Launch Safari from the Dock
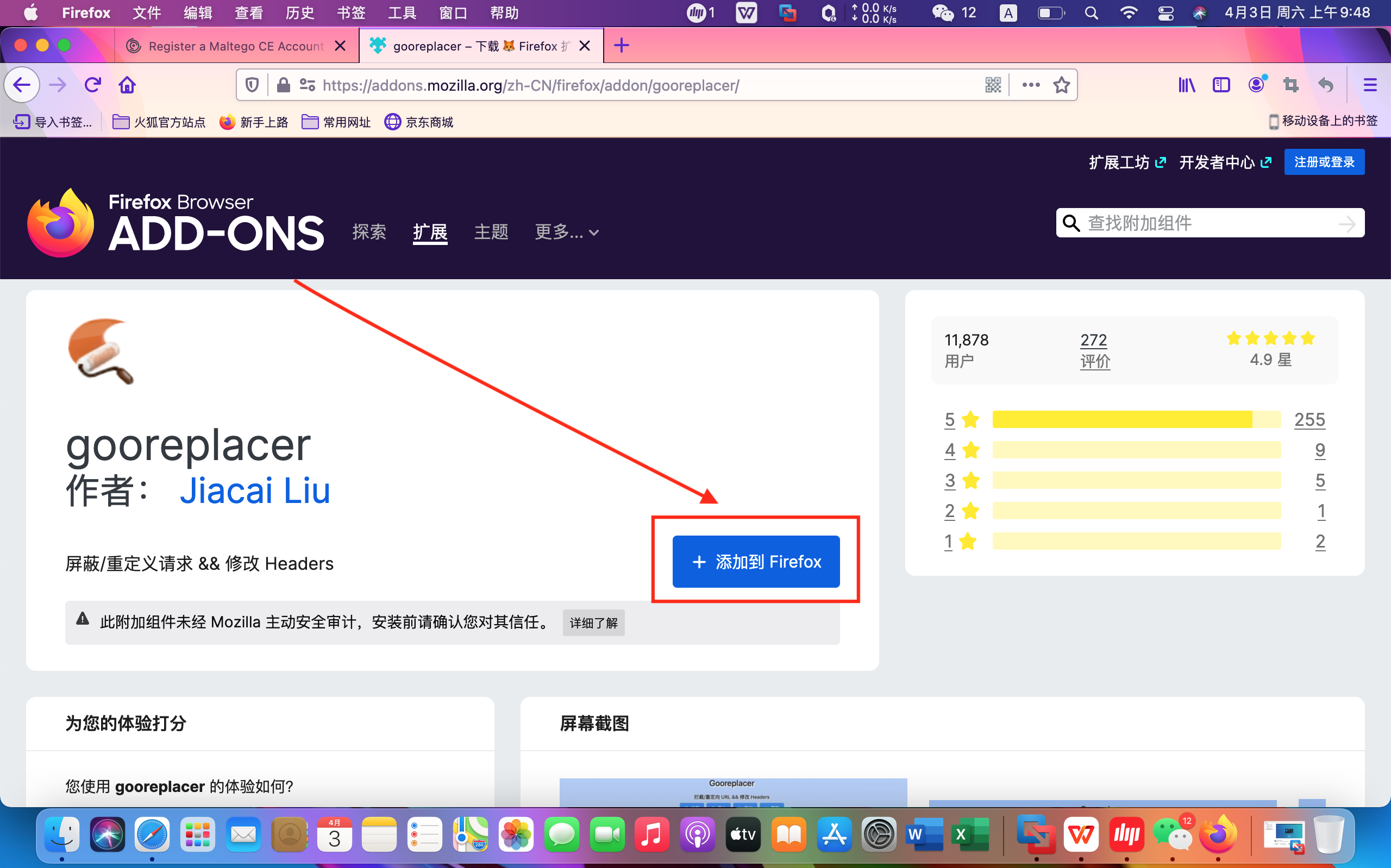Screen dimensions: 1391x868 tap(152, 834)
